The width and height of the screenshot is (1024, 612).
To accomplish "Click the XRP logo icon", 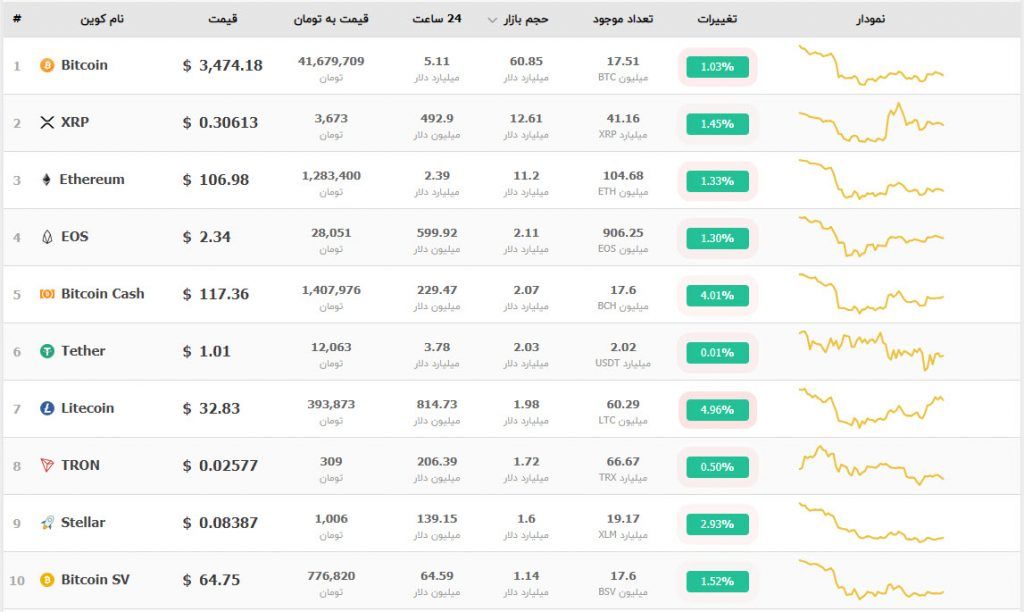I will pyautogui.click(x=46, y=123).
